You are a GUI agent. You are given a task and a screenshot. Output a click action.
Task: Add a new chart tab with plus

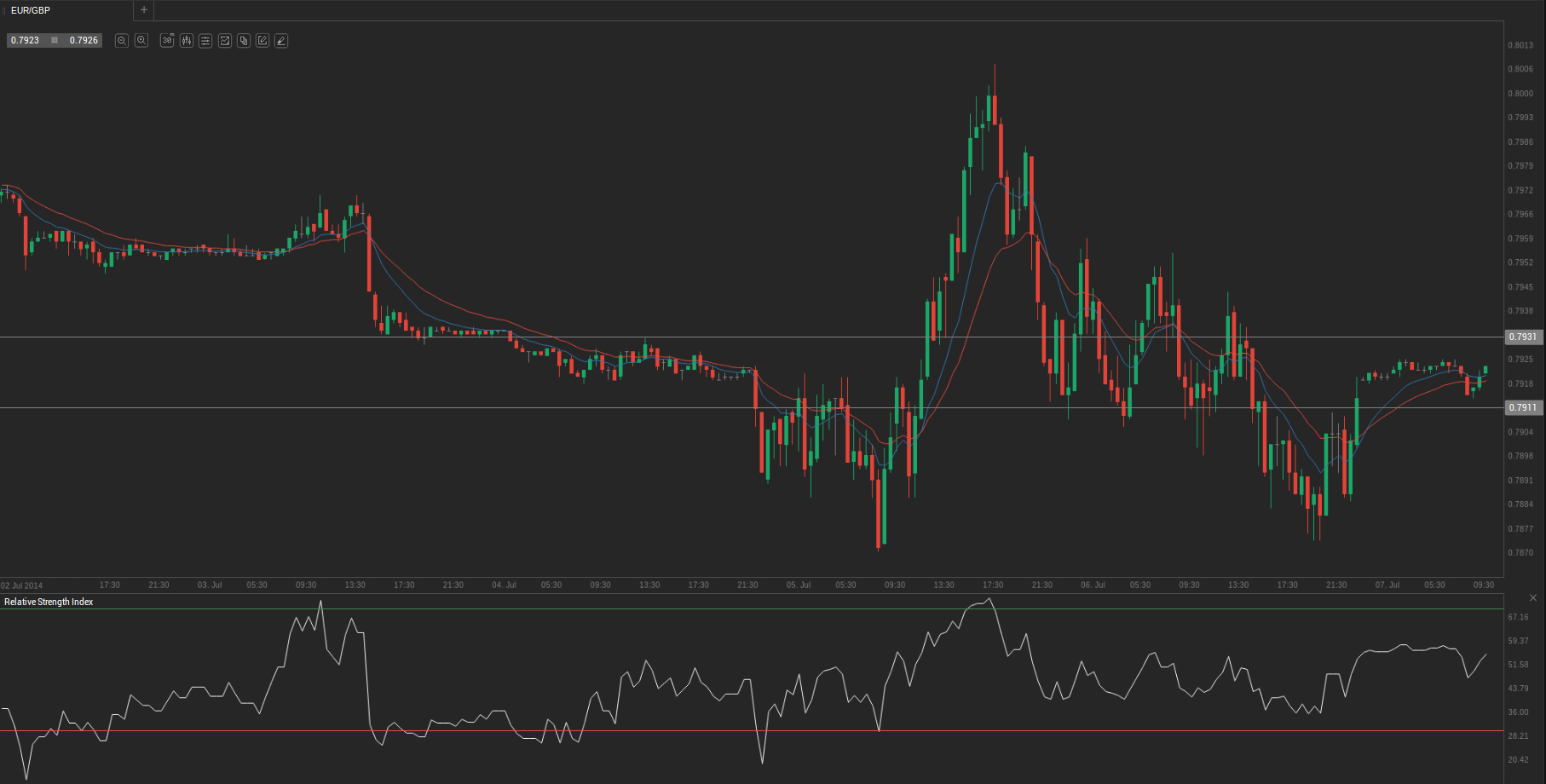144,10
